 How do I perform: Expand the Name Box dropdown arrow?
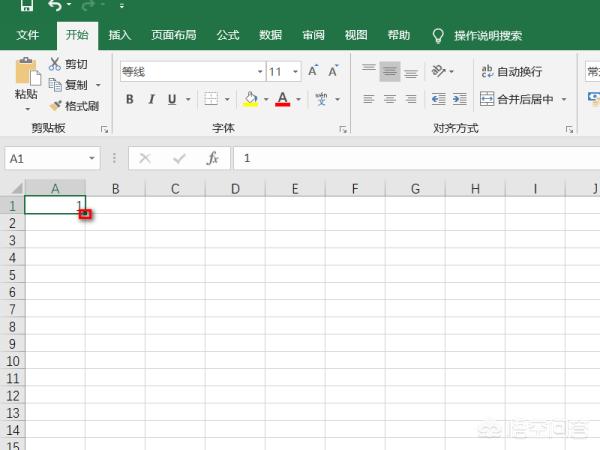click(91, 158)
